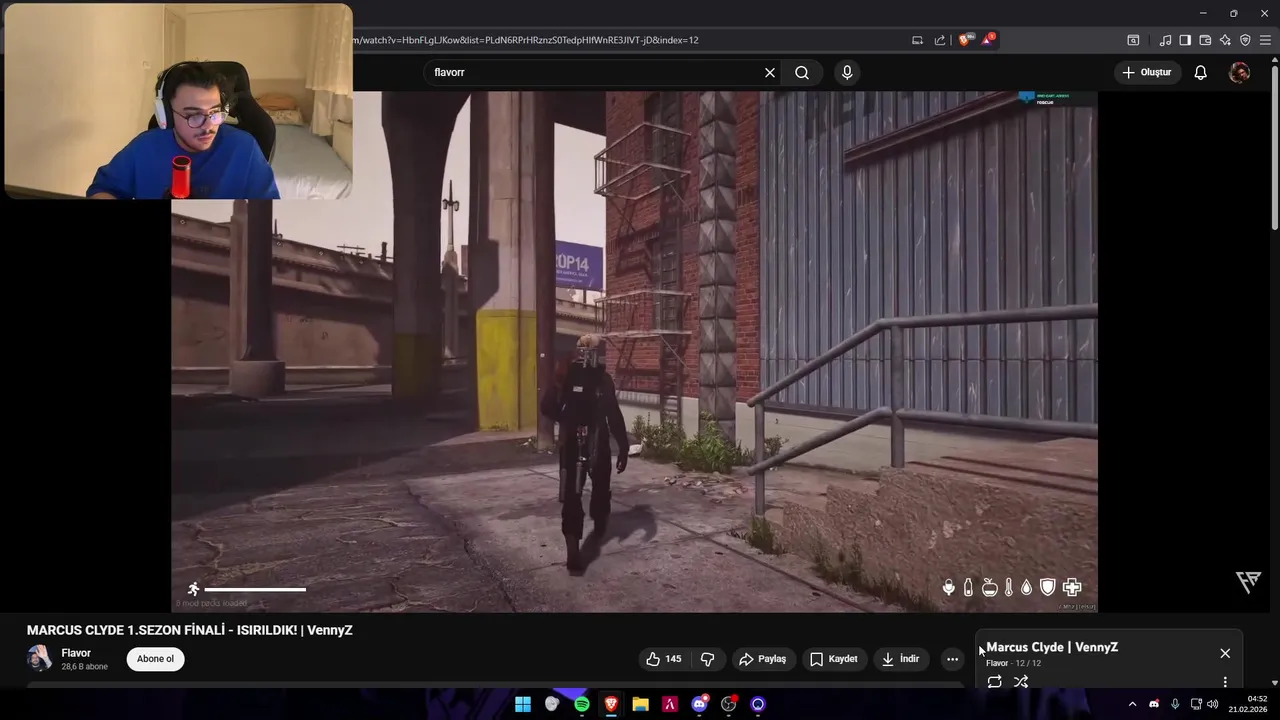The height and width of the screenshot is (720, 1280).
Task: Open the browser music note media control
Action: click(x=1165, y=40)
